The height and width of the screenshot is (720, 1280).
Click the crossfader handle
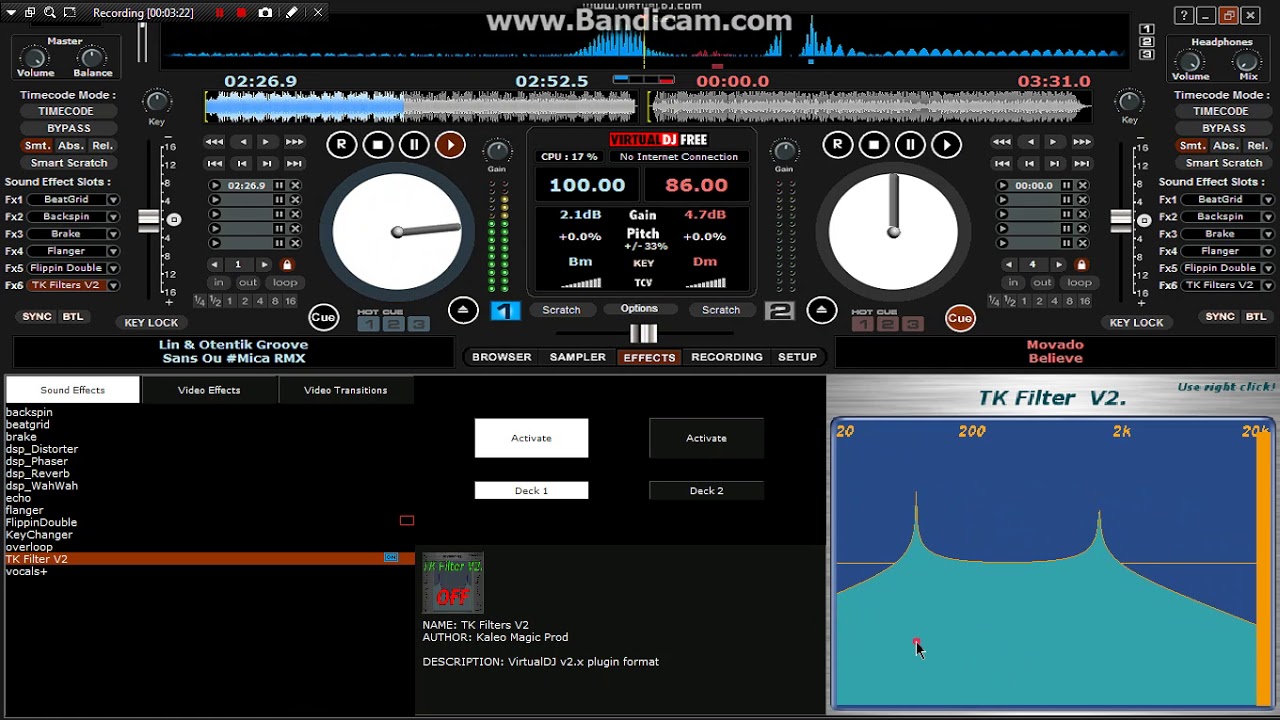[x=643, y=333]
